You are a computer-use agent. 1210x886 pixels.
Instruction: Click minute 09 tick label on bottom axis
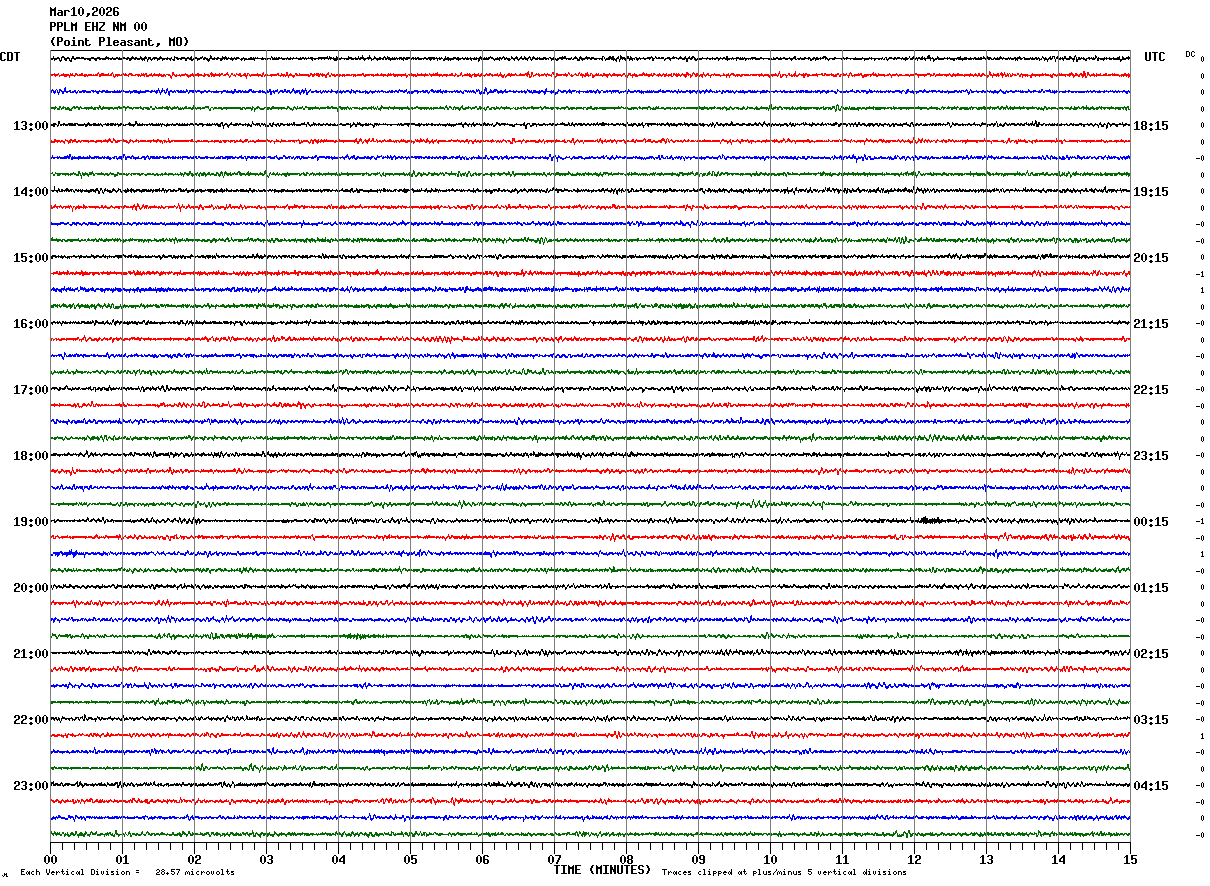tap(698, 859)
